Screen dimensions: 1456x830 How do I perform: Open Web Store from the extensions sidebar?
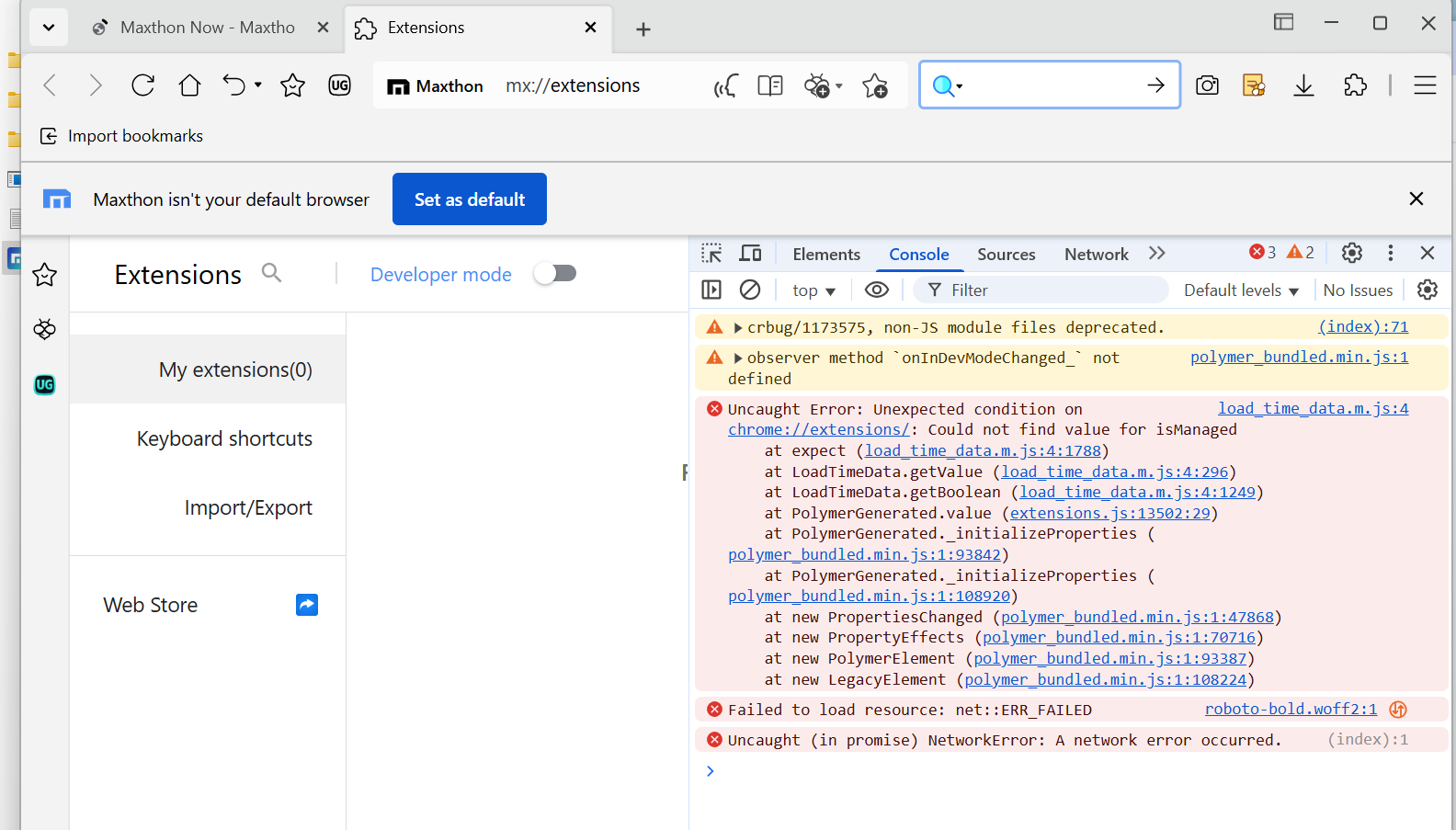click(x=151, y=605)
